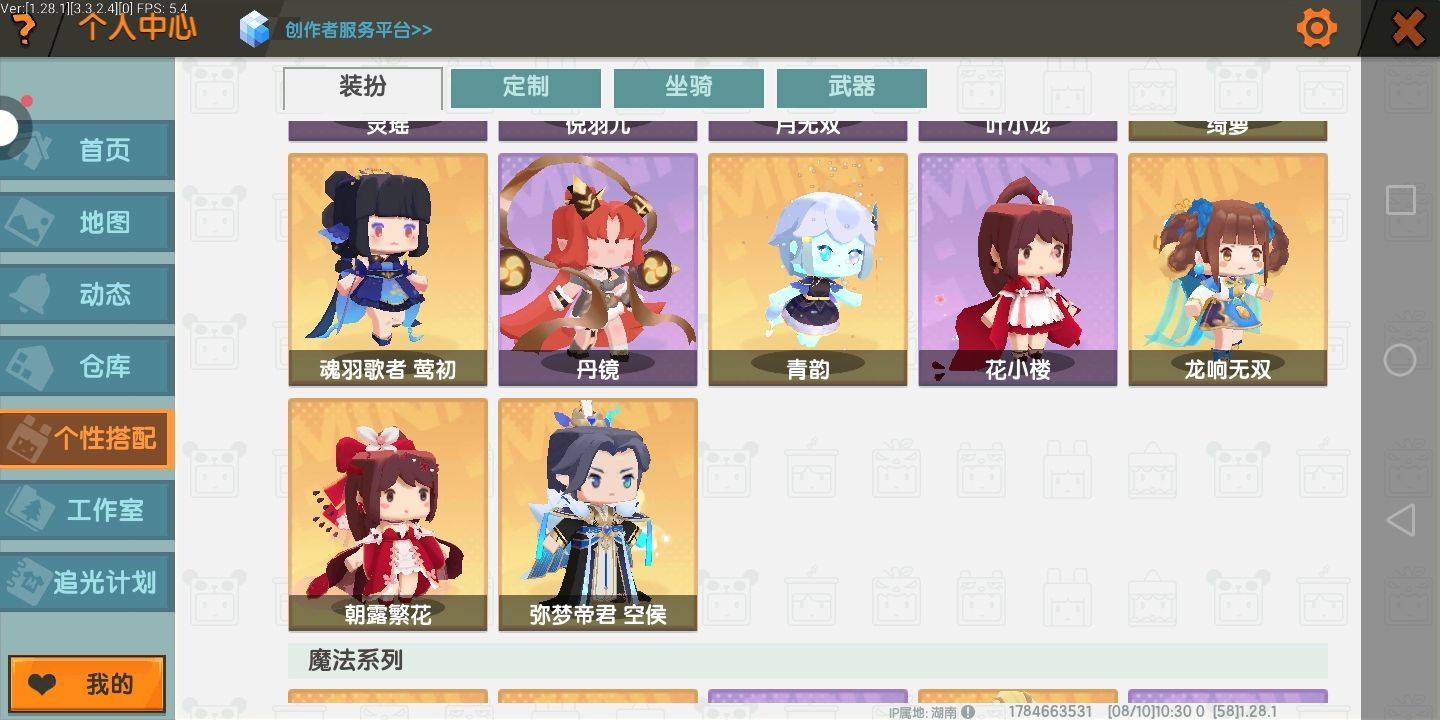The width and height of the screenshot is (1440, 720).
Task: Switch to the 定制 tab
Action: [x=526, y=88]
